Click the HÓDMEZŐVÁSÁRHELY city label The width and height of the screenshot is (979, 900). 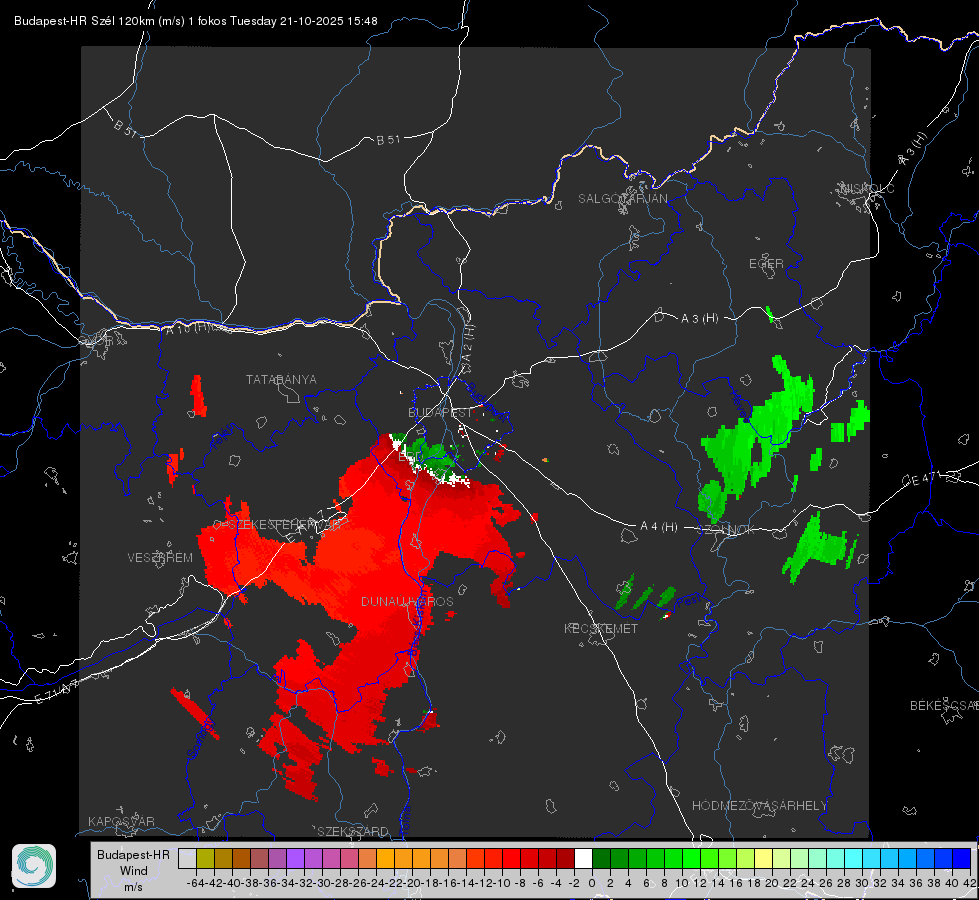tap(759, 806)
